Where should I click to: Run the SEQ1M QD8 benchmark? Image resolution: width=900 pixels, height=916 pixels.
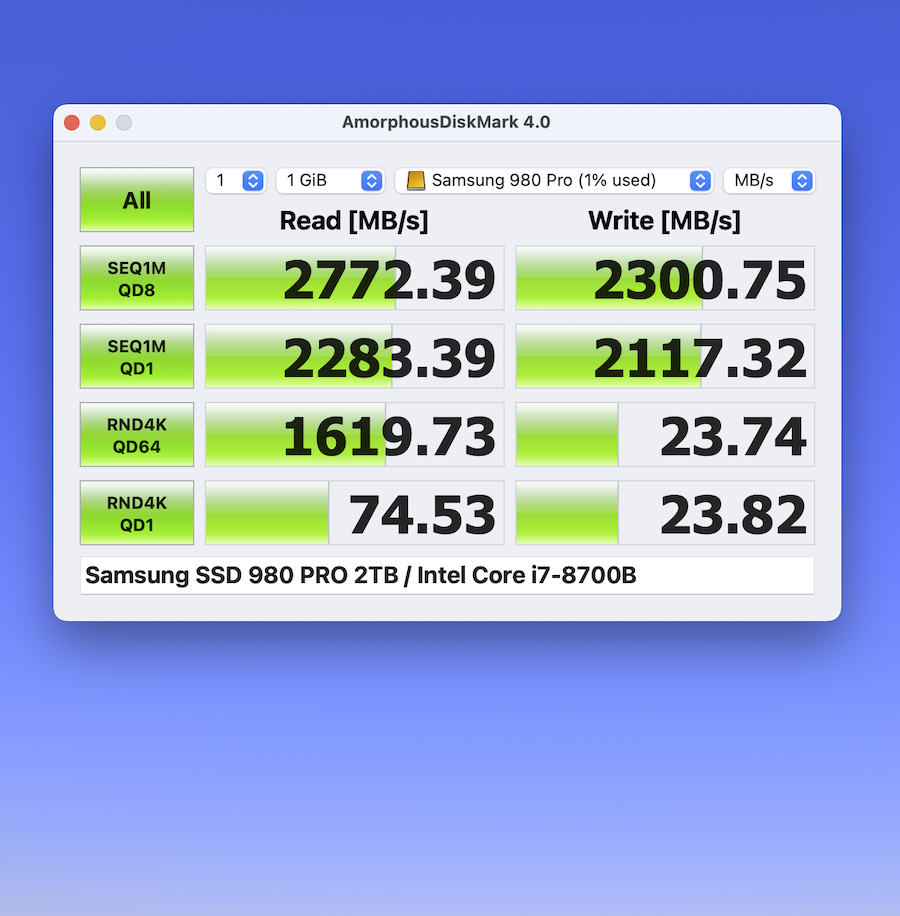(x=136, y=278)
